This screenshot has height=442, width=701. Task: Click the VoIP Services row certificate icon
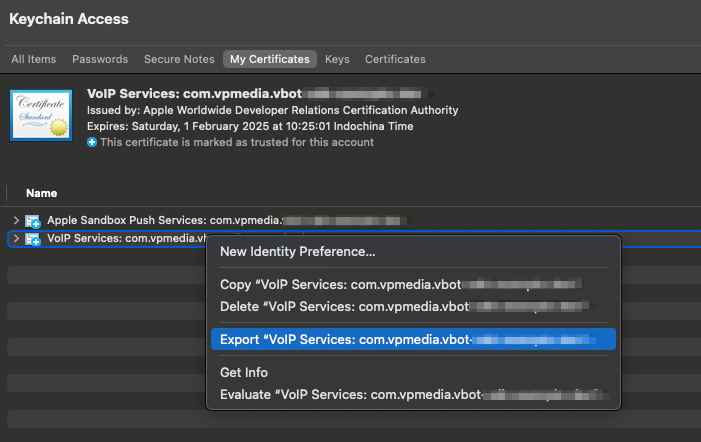[x=33, y=239]
